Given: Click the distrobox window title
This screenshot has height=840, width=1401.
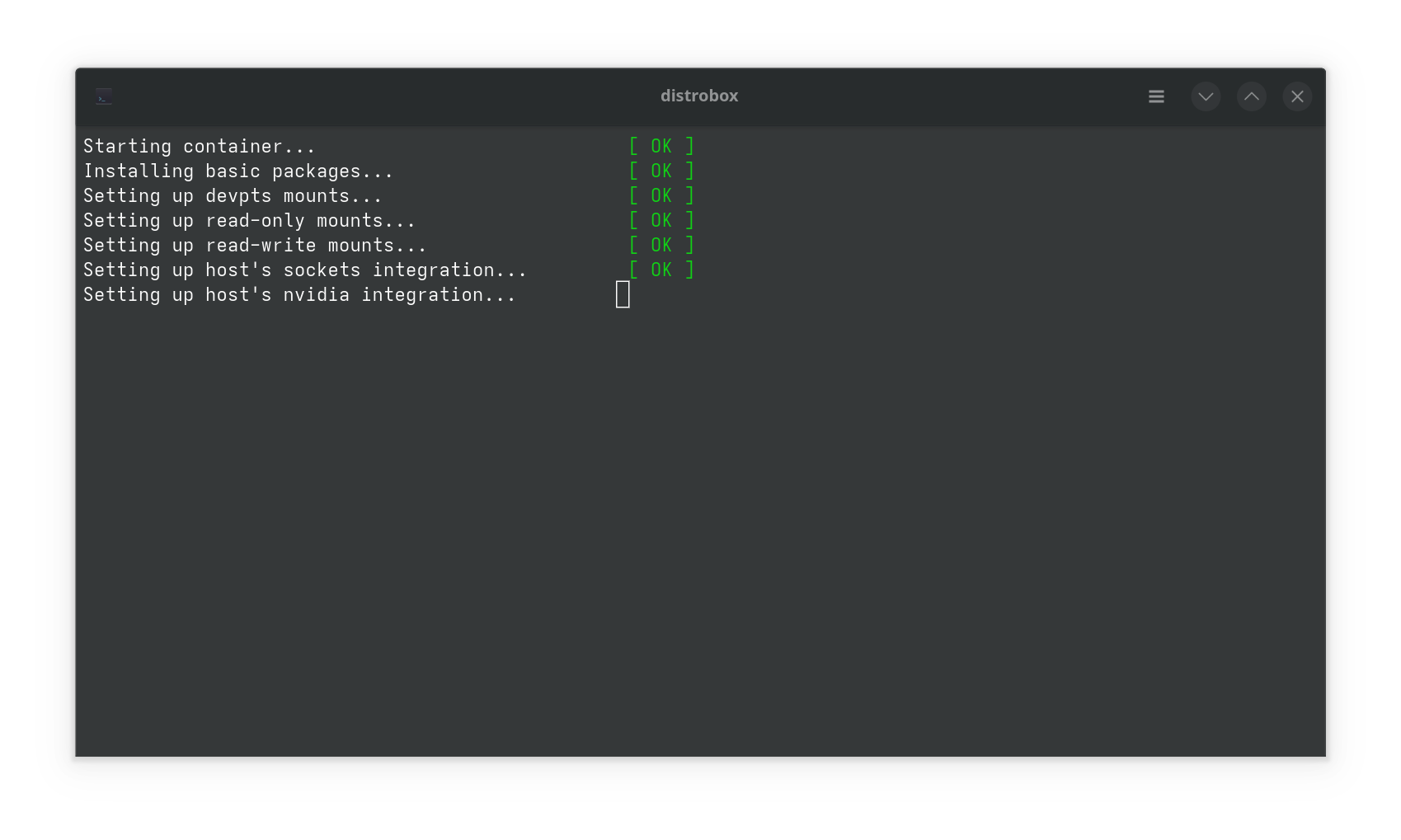Looking at the screenshot, I should [698, 96].
